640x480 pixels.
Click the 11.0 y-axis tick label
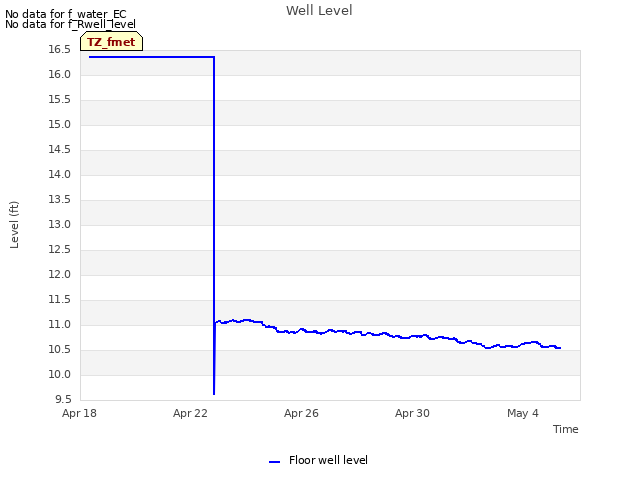[60, 324]
